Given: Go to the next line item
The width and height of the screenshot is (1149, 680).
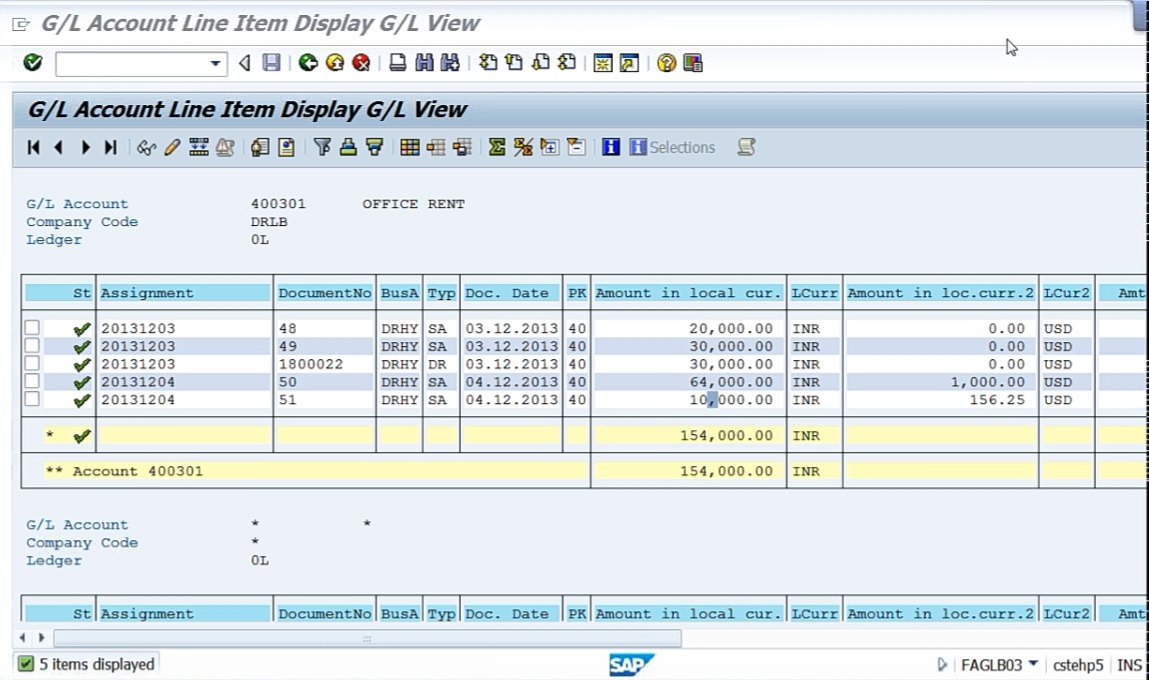Looking at the screenshot, I should coord(85,147).
